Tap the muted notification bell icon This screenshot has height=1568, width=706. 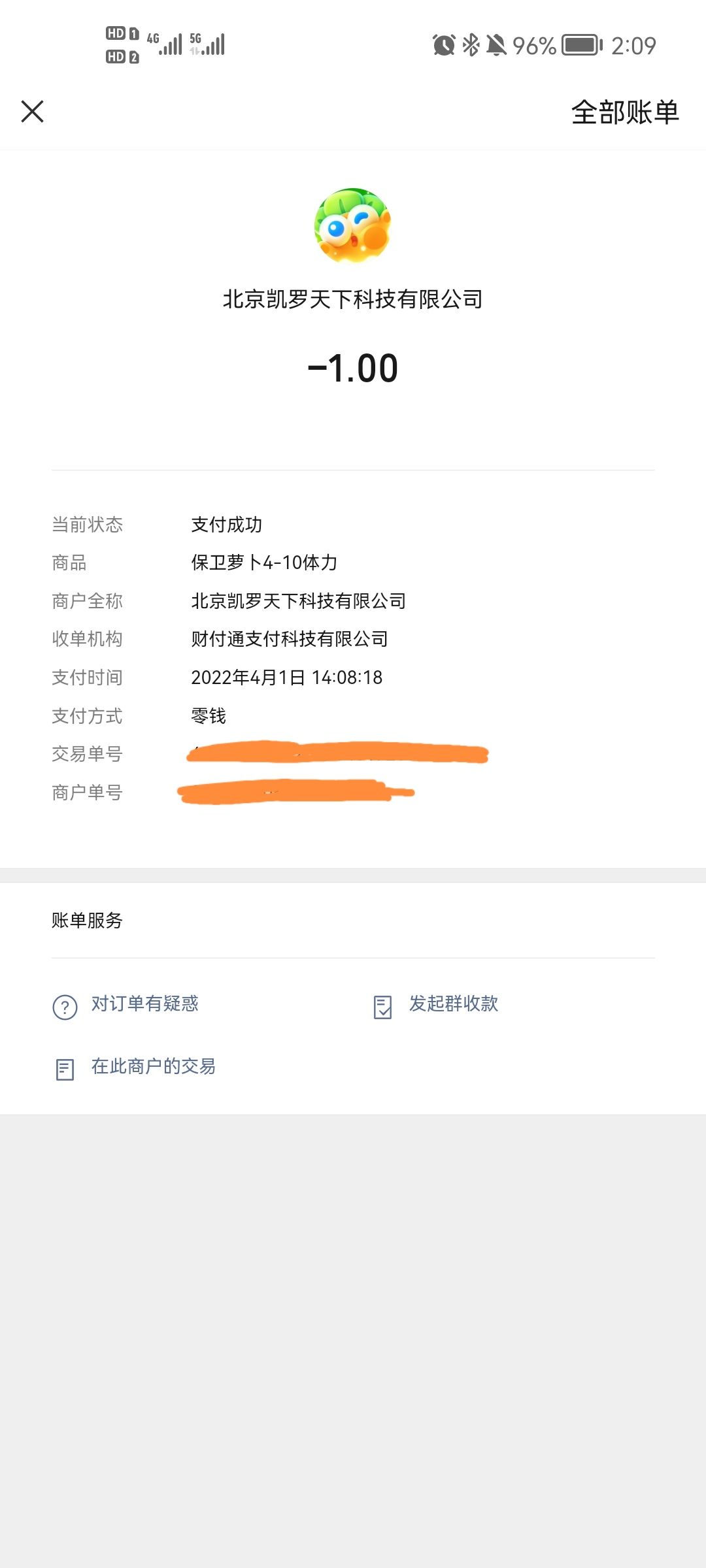pos(496,45)
